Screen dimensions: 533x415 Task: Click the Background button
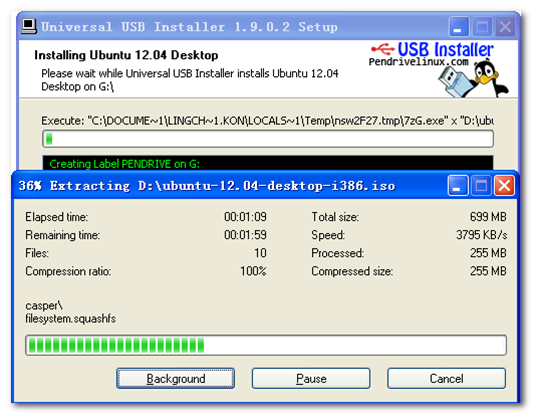[x=175, y=378]
